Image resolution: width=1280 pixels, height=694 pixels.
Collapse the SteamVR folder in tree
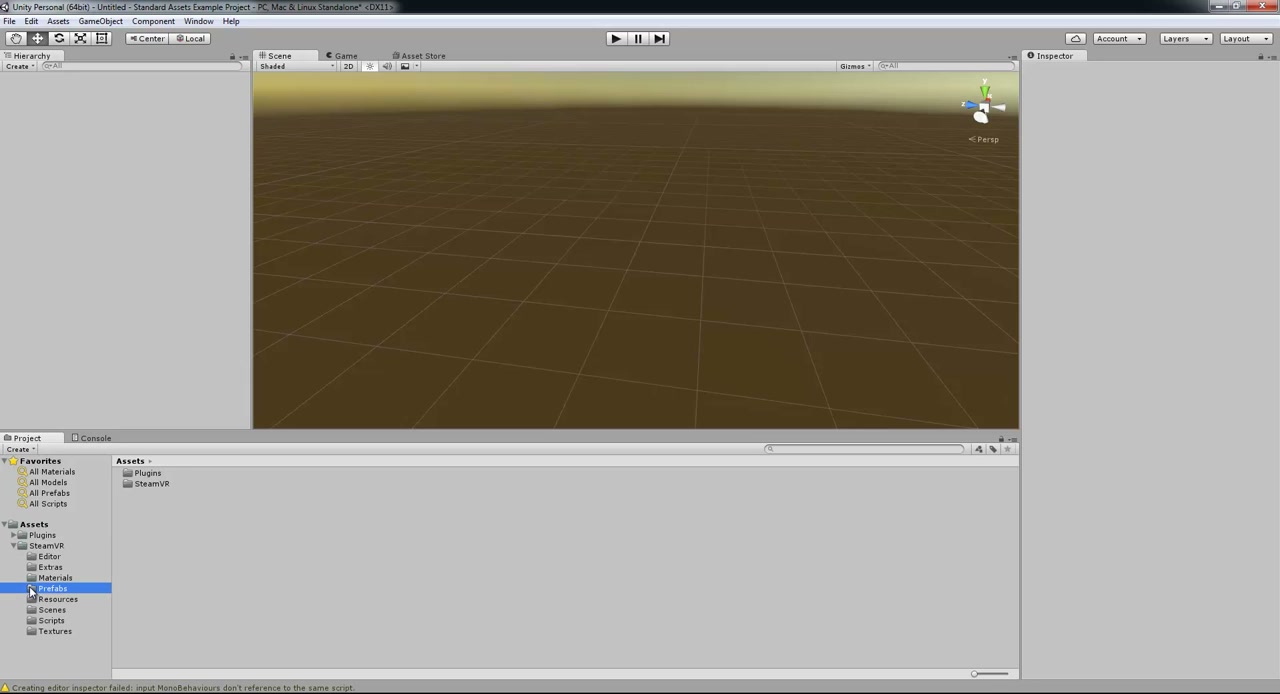[13, 546]
